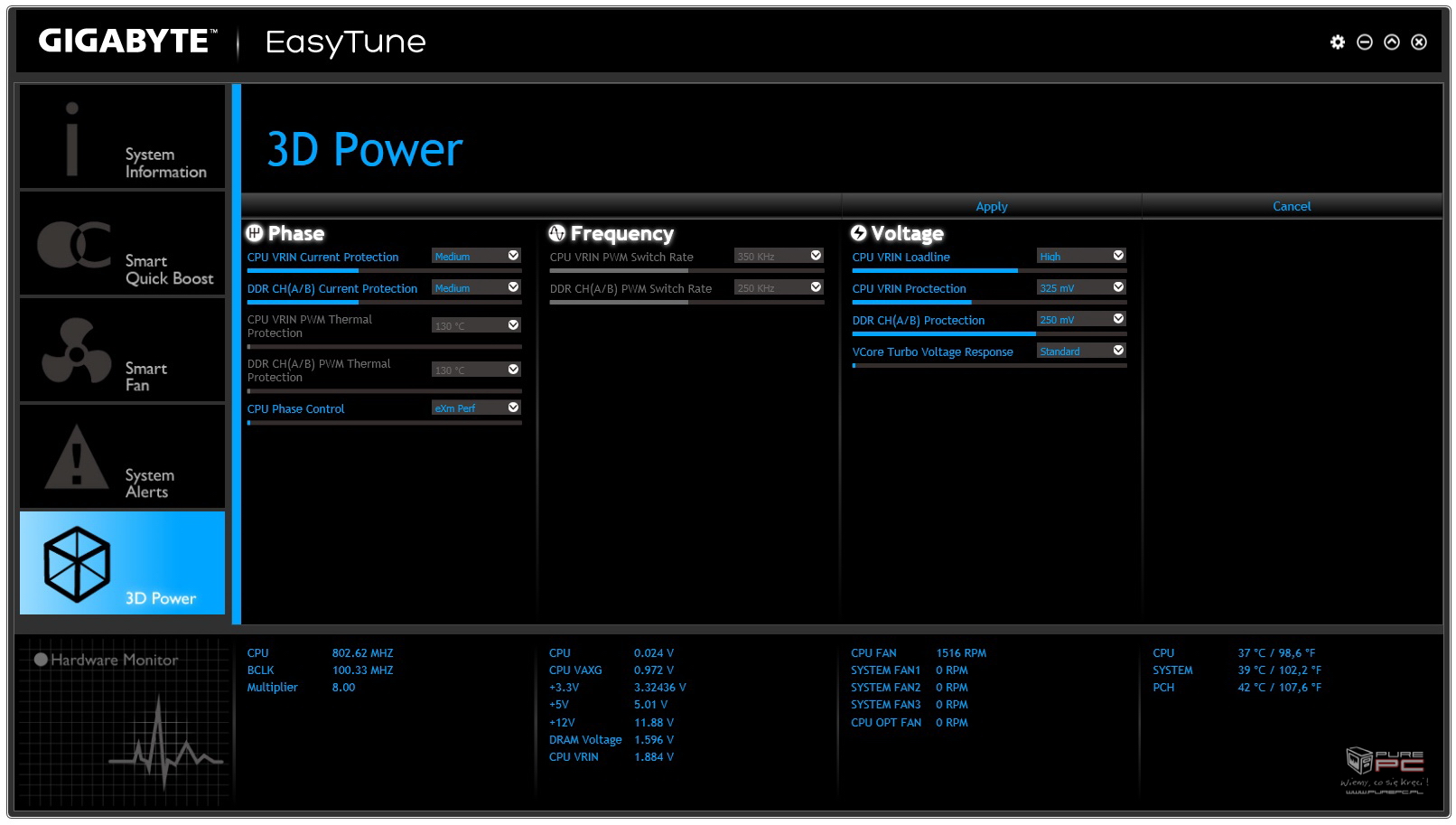Click the 3D Power page heading

365,150
